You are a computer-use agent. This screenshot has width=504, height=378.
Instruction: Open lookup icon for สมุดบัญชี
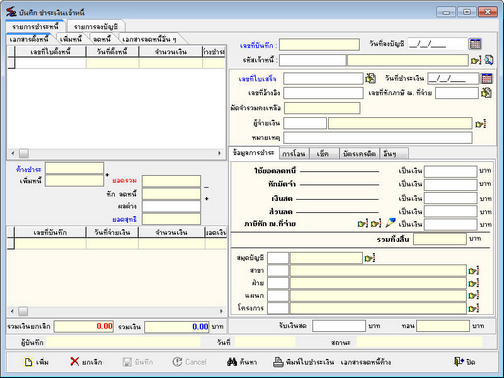tap(370, 258)
